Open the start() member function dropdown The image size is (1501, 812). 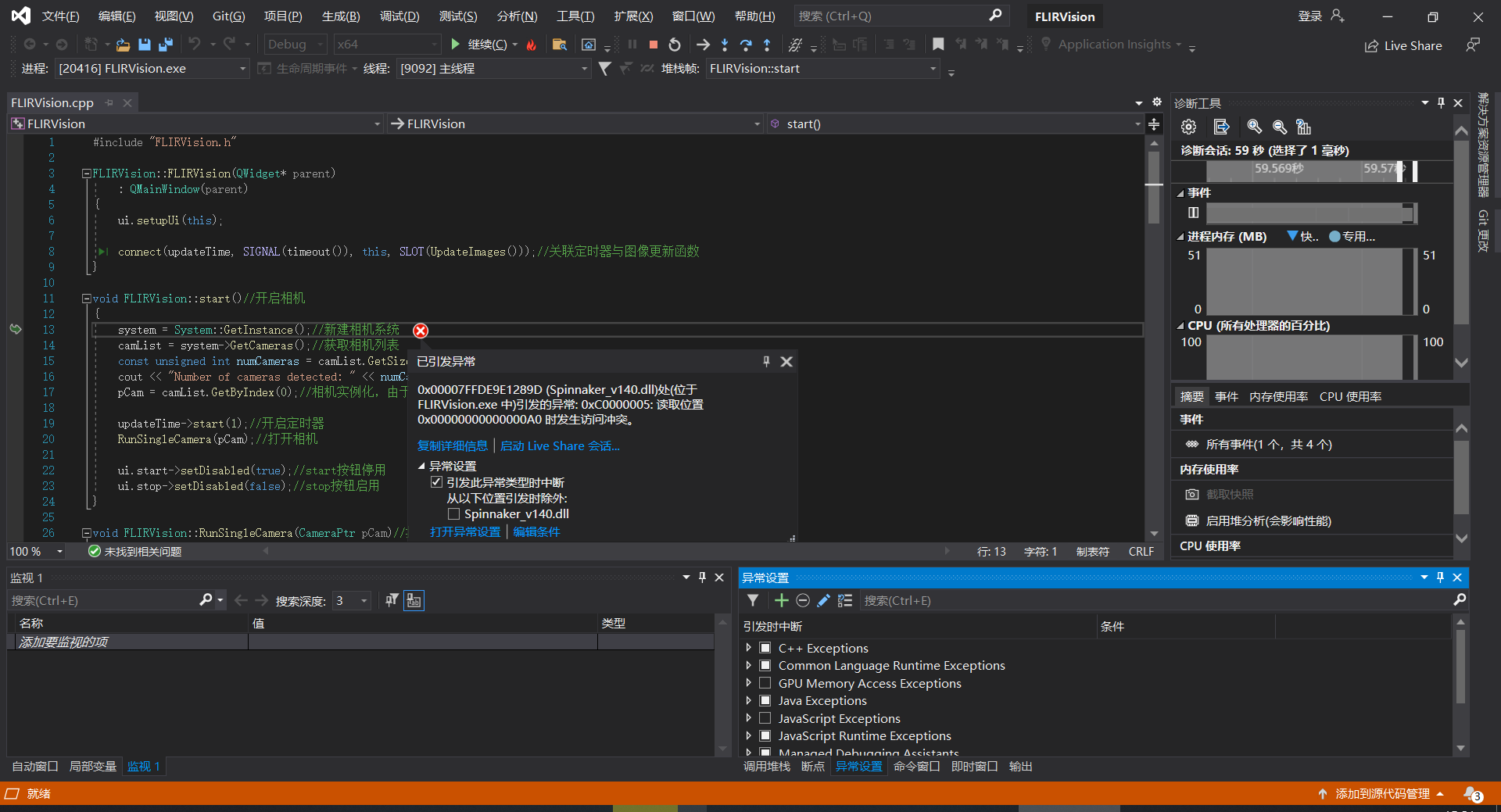tap(954, 124)
